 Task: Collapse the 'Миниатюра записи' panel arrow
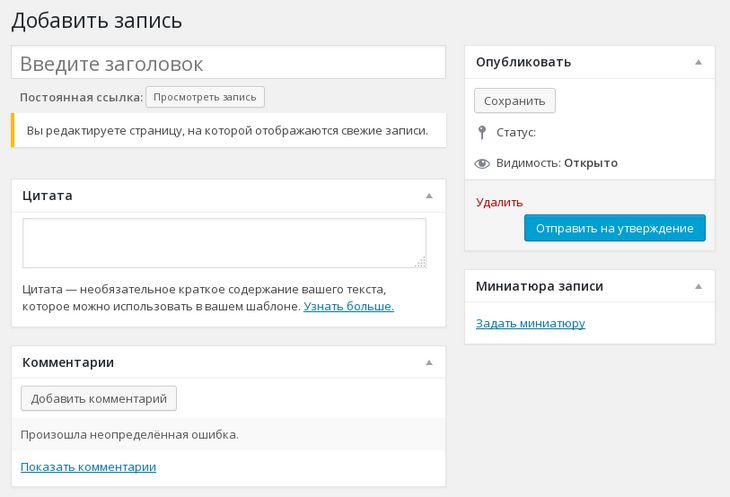click(x=698, y=286)
